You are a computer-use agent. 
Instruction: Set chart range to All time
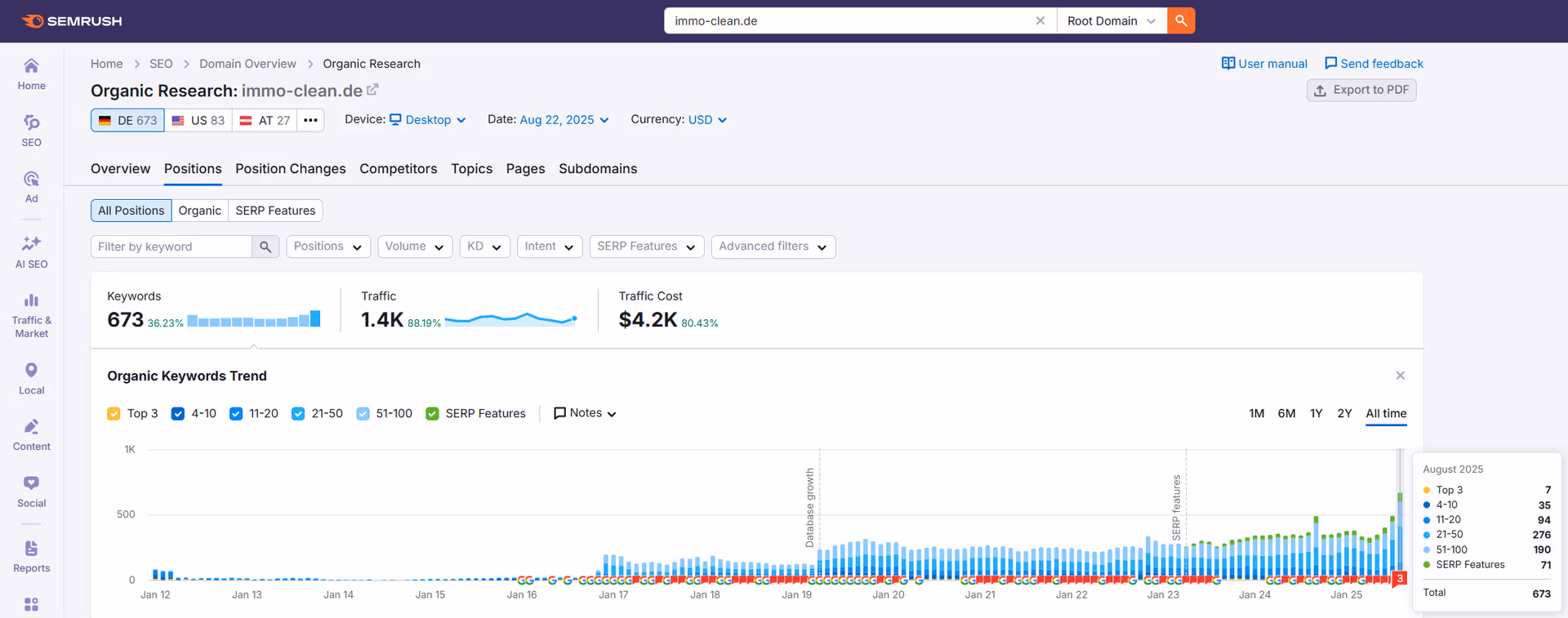(x=1386, y=414)
